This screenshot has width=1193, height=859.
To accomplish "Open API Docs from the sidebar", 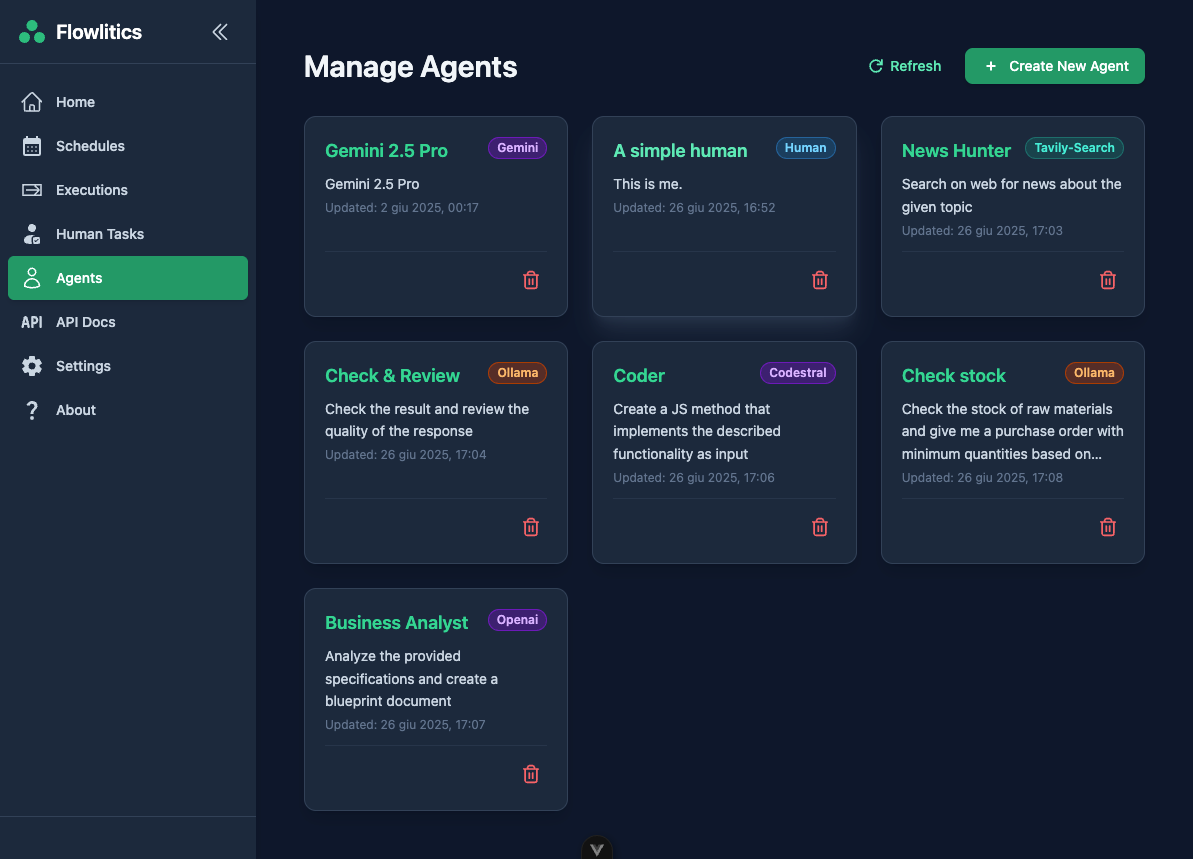I will pos(128,323).
